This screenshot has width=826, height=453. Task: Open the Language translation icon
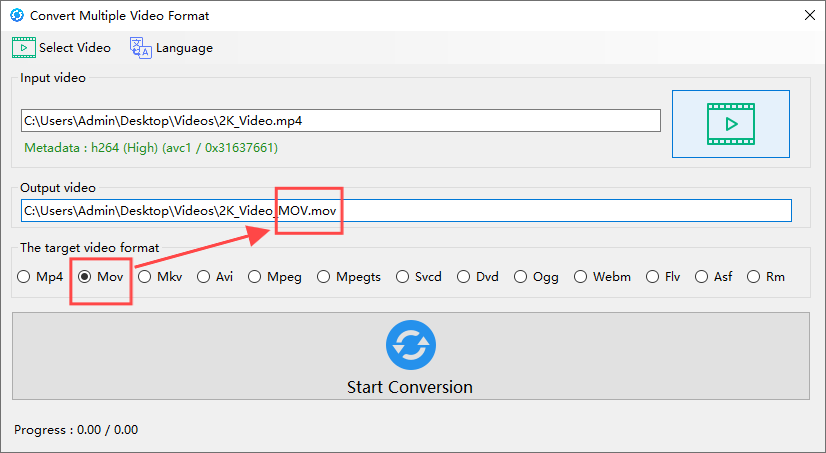pyautogui.click(x=141, y=48)
